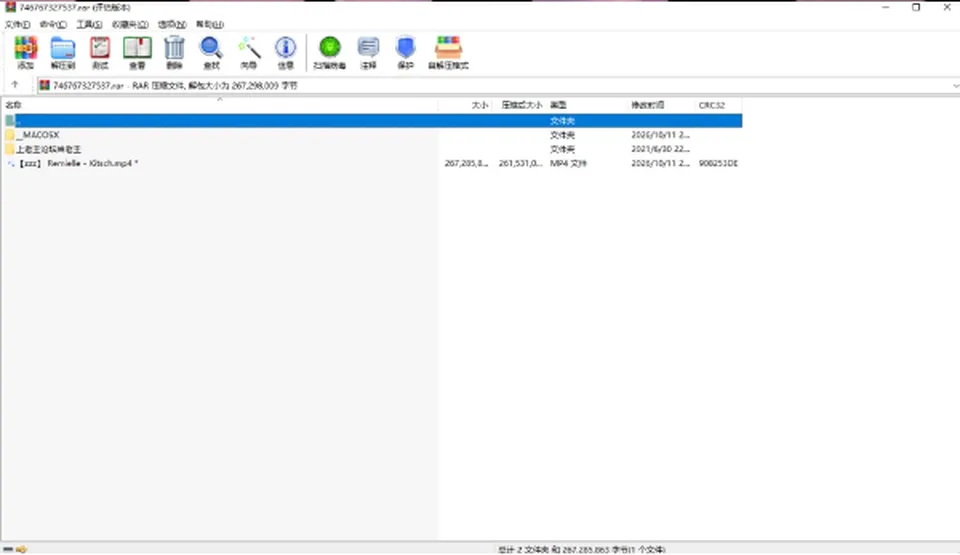The width and height of the screenshot is (960, 555).
Task: Open the Find (查找) magnifier tool
Action: point(211,52)
